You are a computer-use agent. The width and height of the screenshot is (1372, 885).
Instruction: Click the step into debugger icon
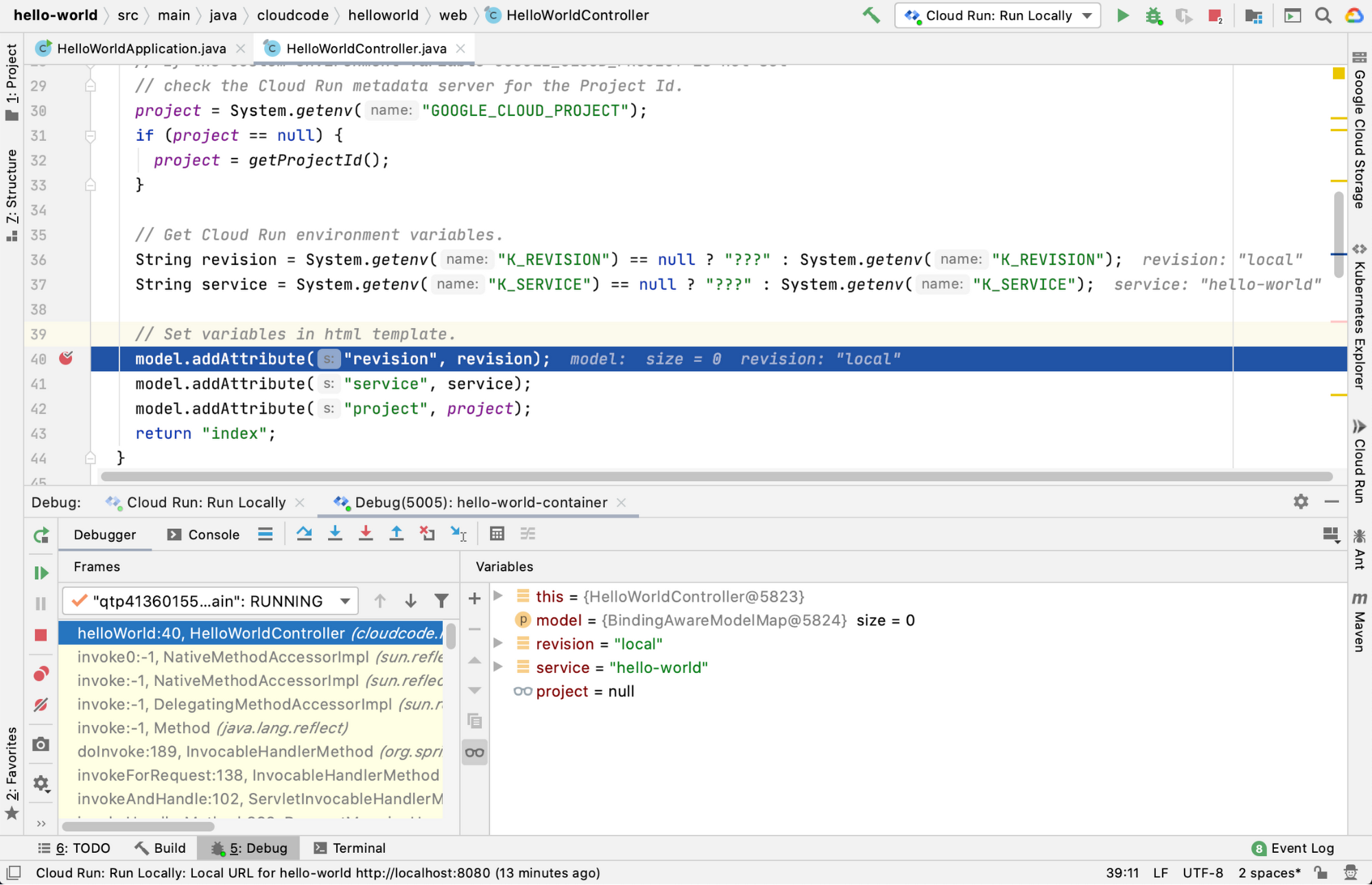coord(335,534)
